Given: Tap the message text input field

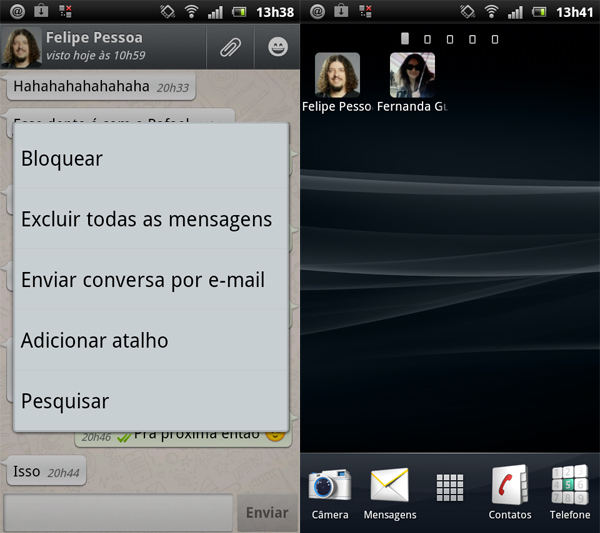Looking at the screenshot, I should click(x=118, y=513).
